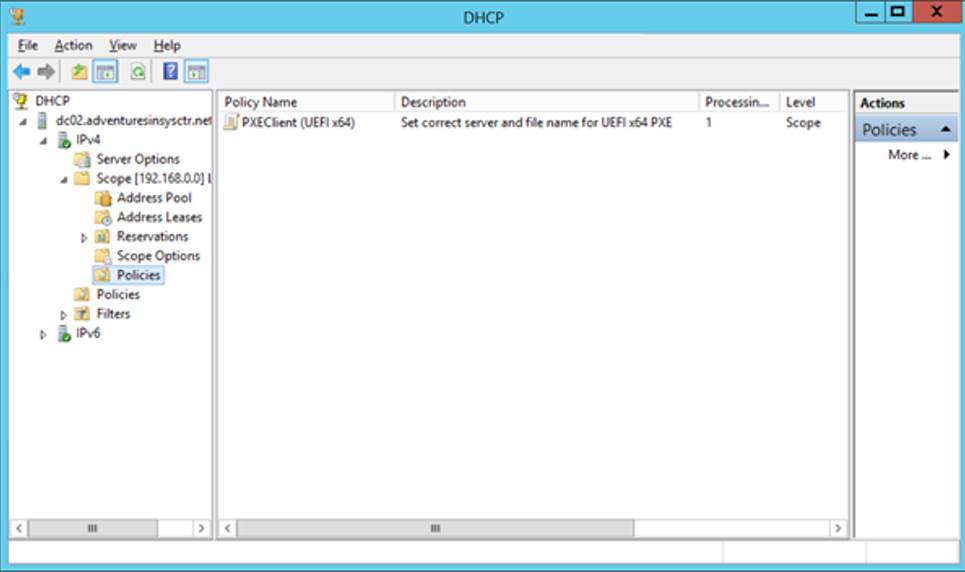Expand the Reservations node

84,238
